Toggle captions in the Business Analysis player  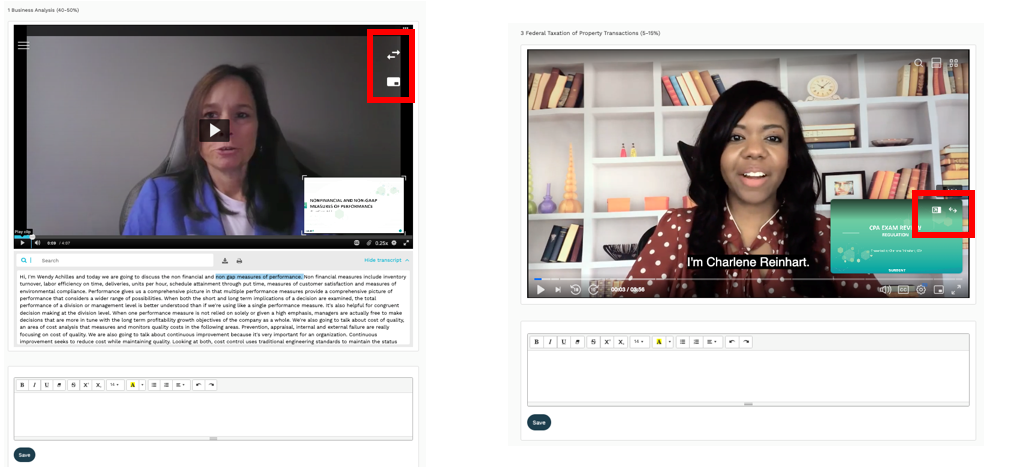click(x=356, y=242)
